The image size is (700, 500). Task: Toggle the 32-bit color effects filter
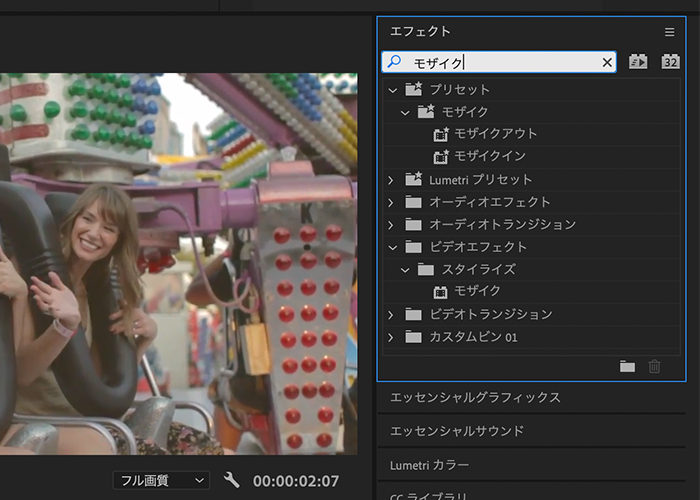coord(670,63)
